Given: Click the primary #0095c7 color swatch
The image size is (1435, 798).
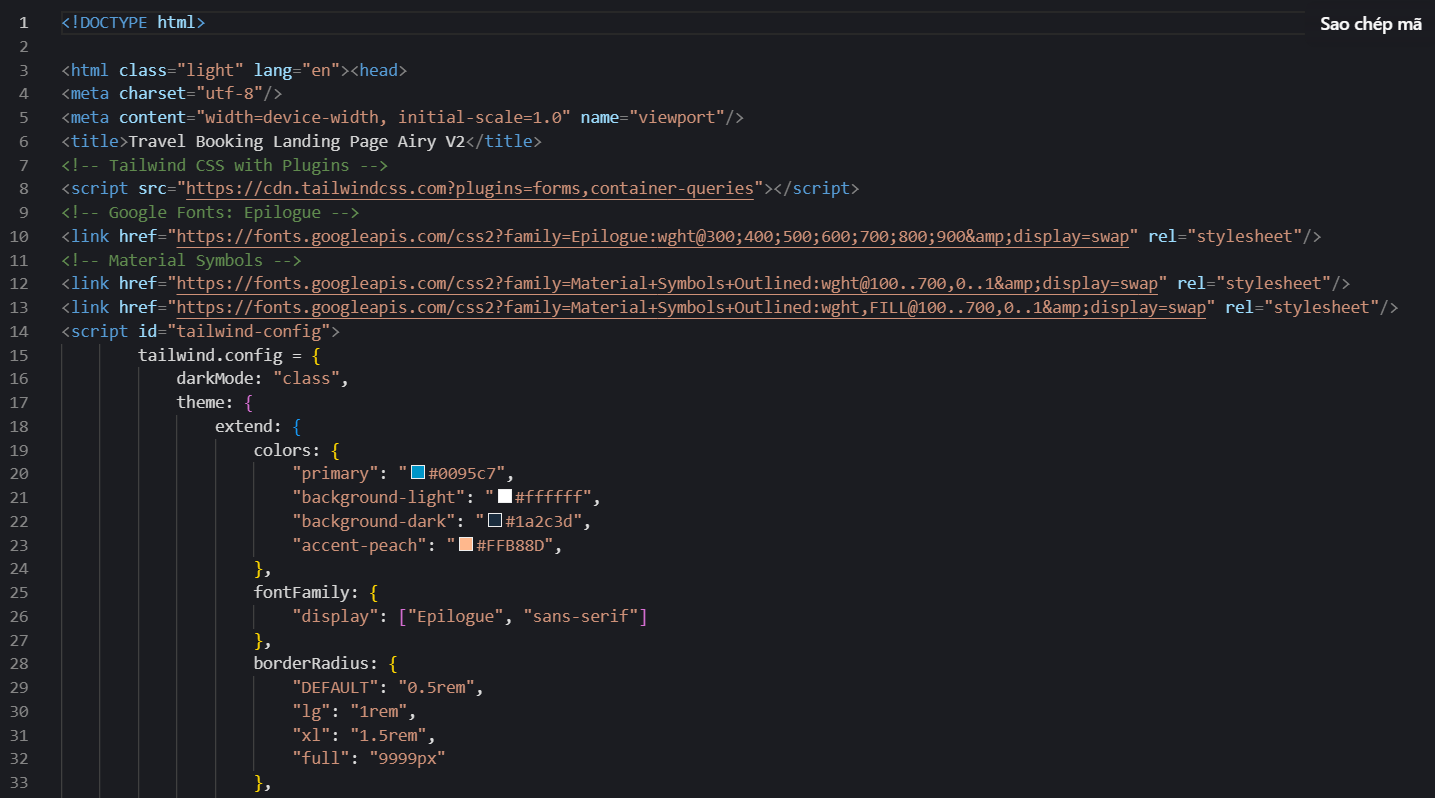Looking at the screenshot, I should [x=419, y=473].
